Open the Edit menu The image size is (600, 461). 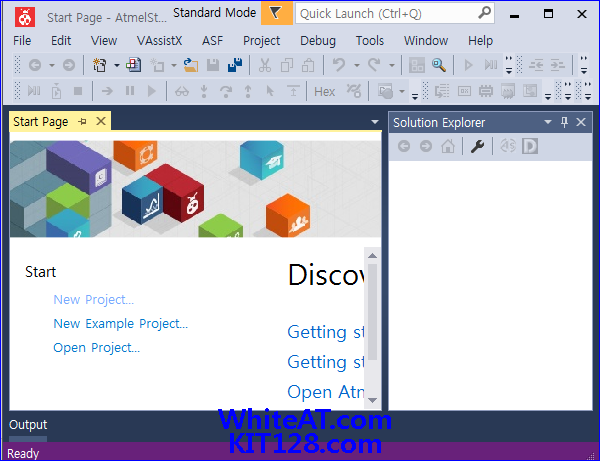pos(61,41)
